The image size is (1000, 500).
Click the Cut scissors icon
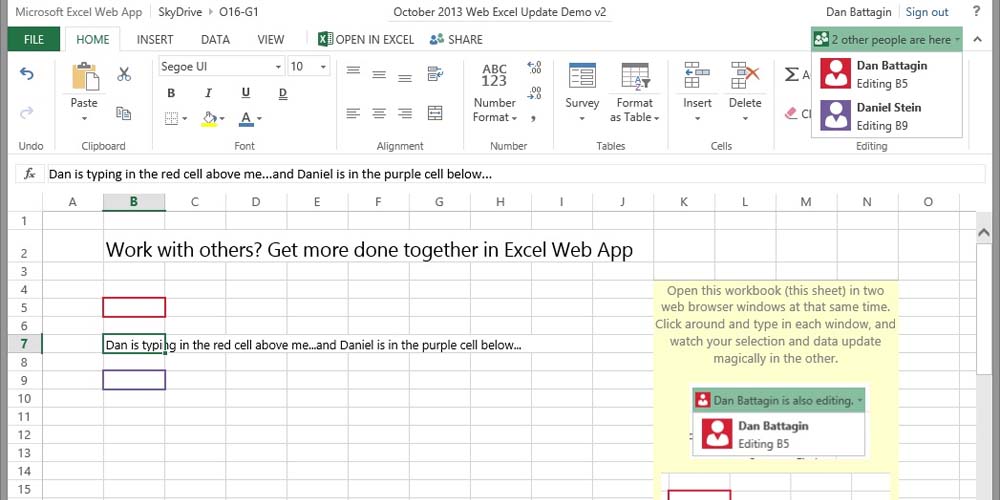pos(124,75)
